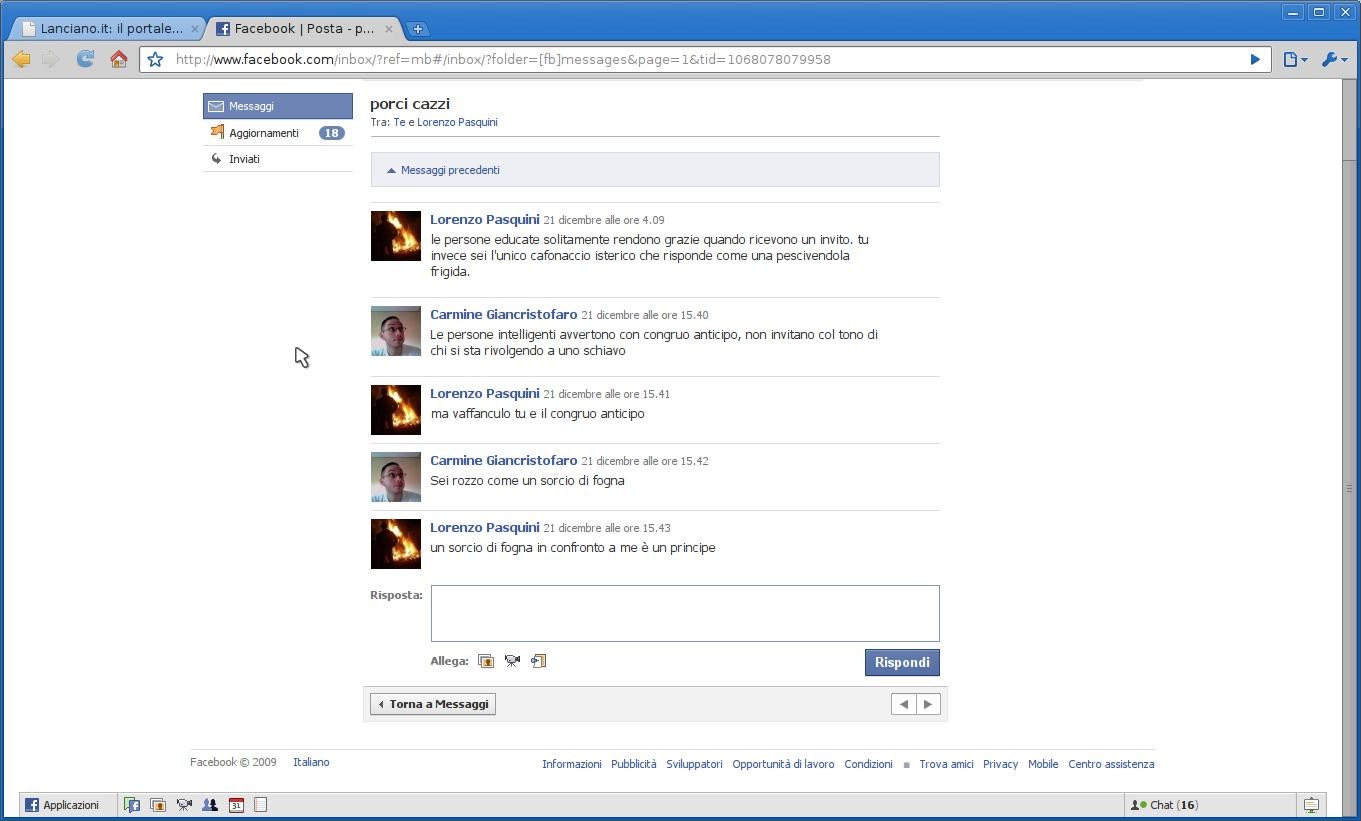Open the wrench settings menu
1361x821 pixels.
[x=1333, y=60]
